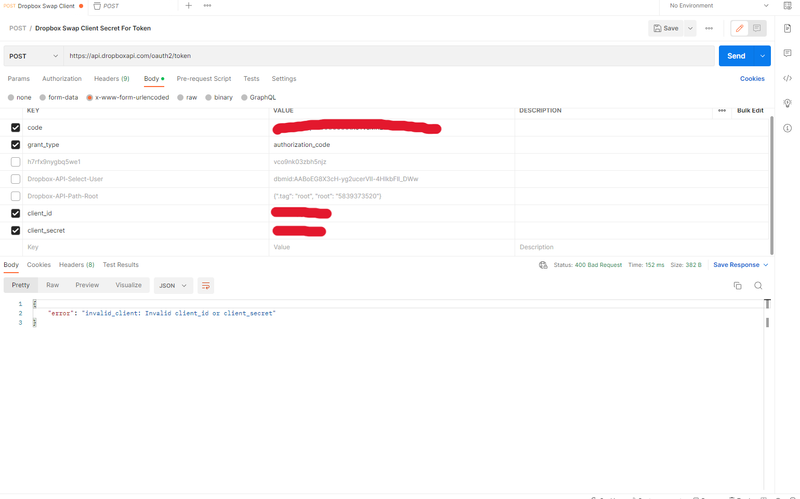Open the tab options ellipsis menu
The height and width of the screenshot is (499, 800).
coord(207,6)
